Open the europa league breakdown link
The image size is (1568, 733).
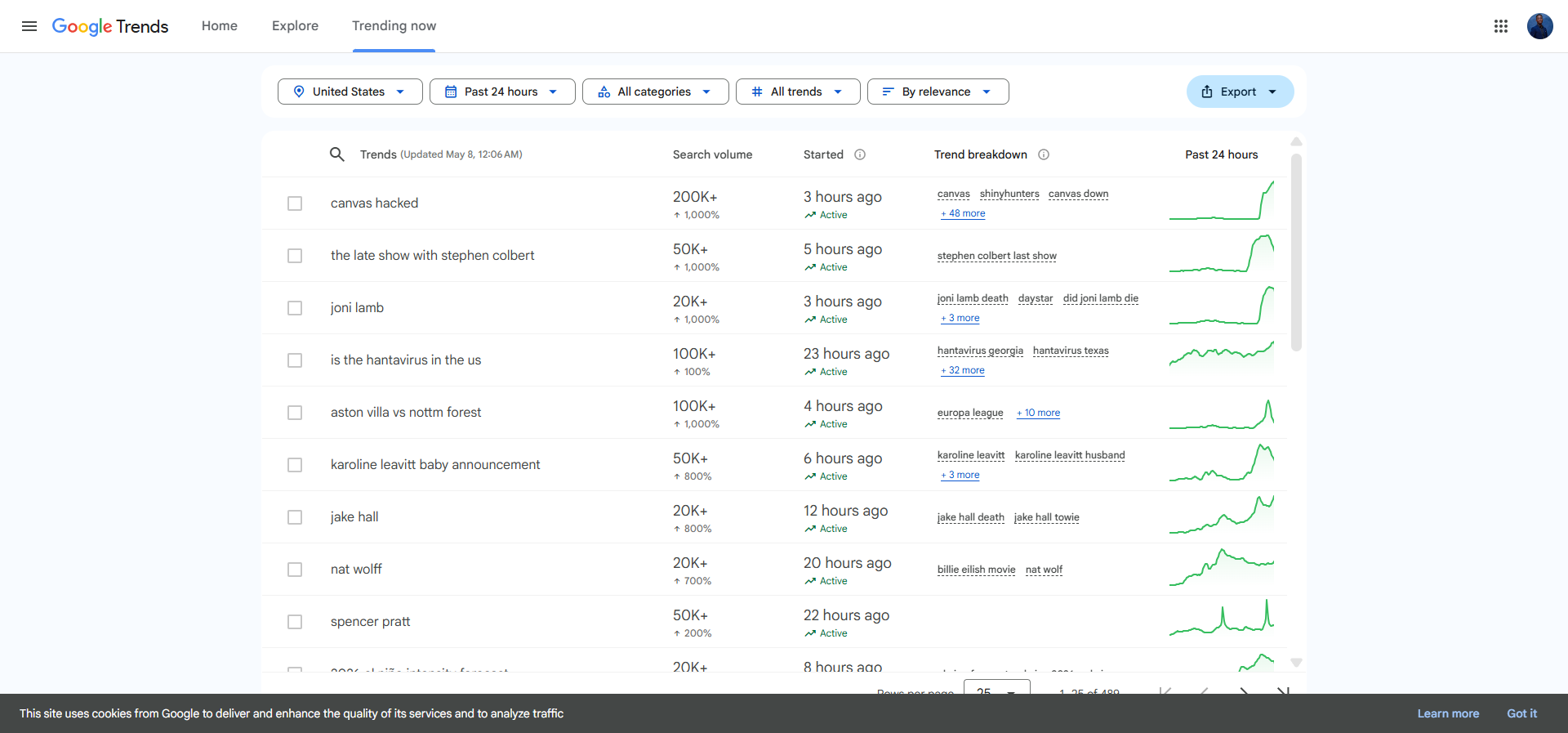tap(970, 413)
